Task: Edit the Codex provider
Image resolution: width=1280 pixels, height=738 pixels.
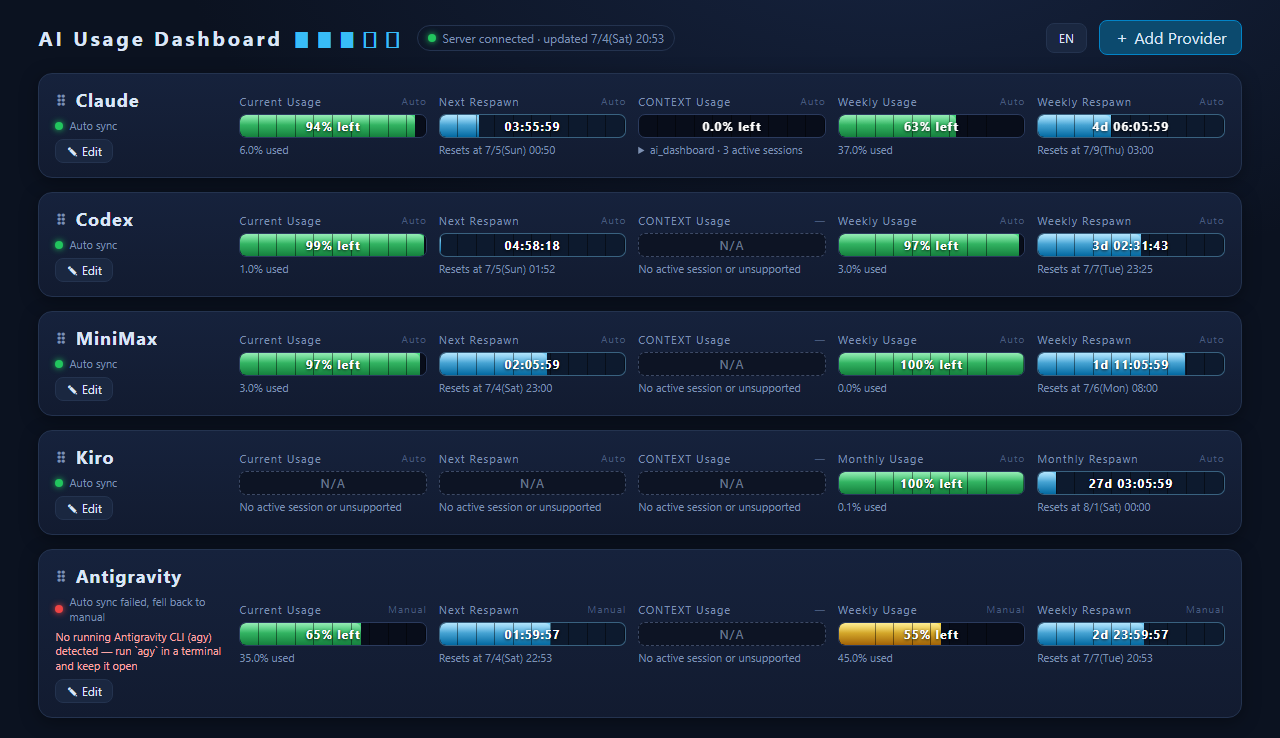Action: (84, 270)
